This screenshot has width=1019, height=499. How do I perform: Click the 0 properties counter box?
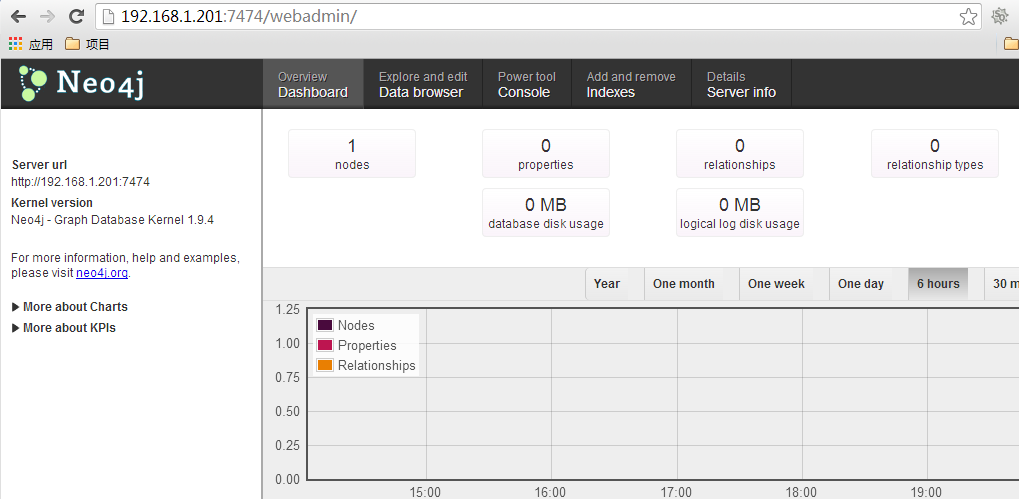click(x=545, y=153)
